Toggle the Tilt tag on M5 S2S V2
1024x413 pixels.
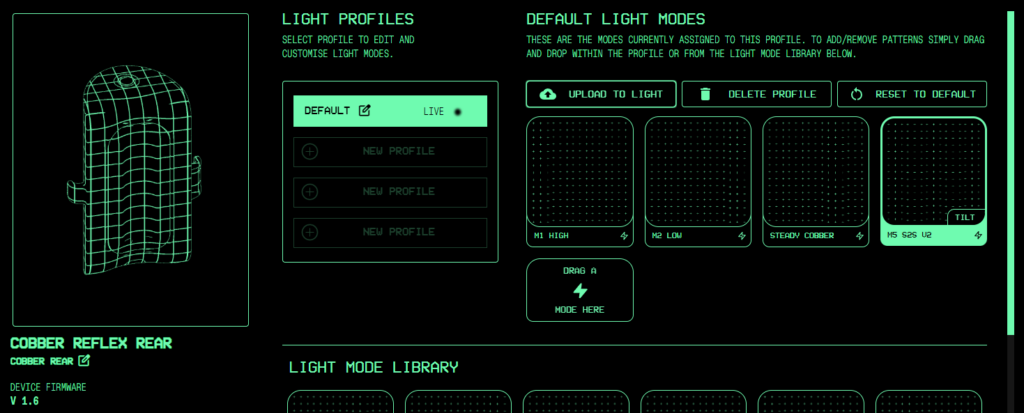[965, 217]
